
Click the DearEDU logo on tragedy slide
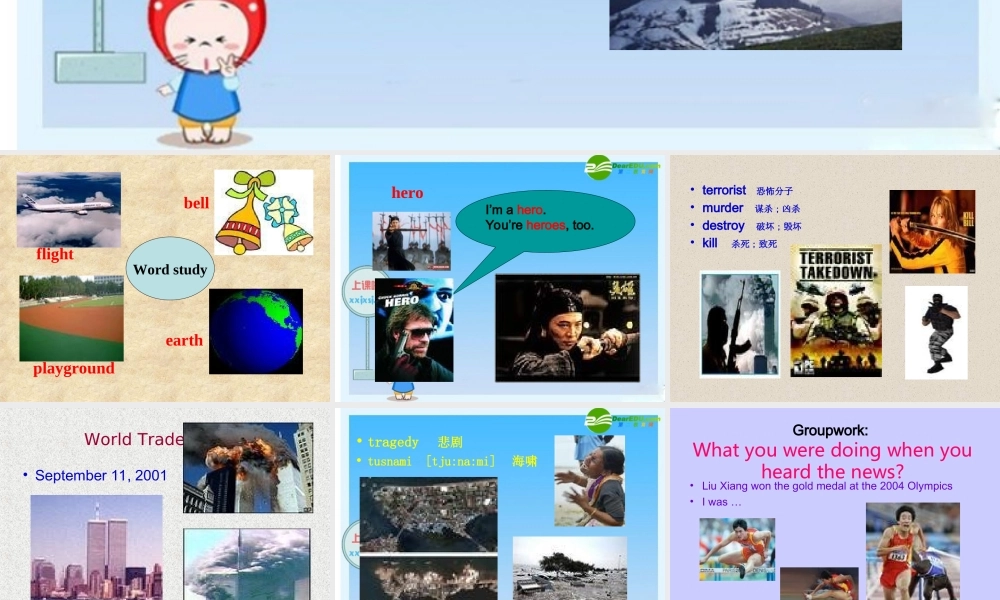tap(622, 420)
